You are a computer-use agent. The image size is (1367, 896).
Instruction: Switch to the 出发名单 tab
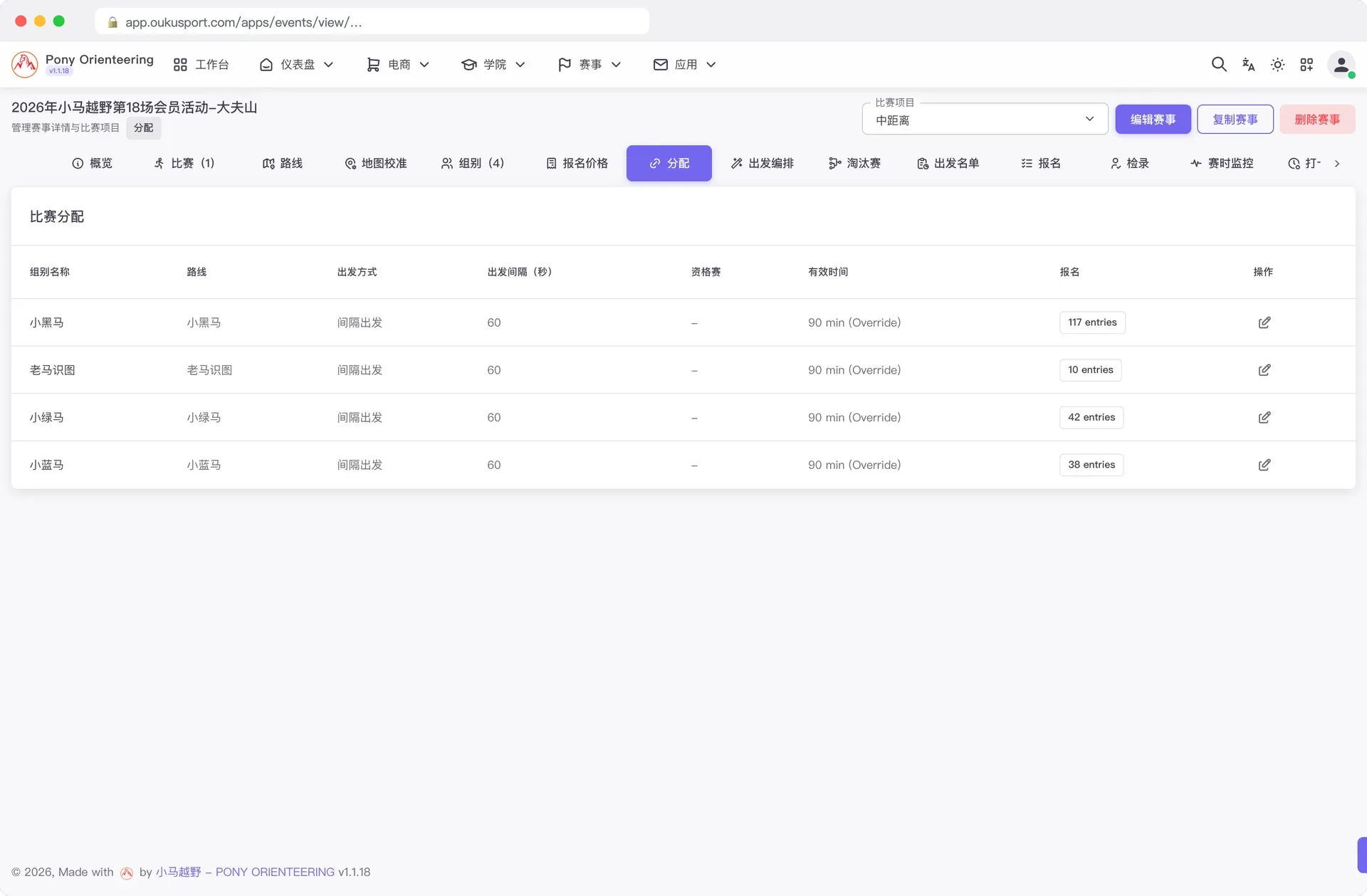(948, 164)
